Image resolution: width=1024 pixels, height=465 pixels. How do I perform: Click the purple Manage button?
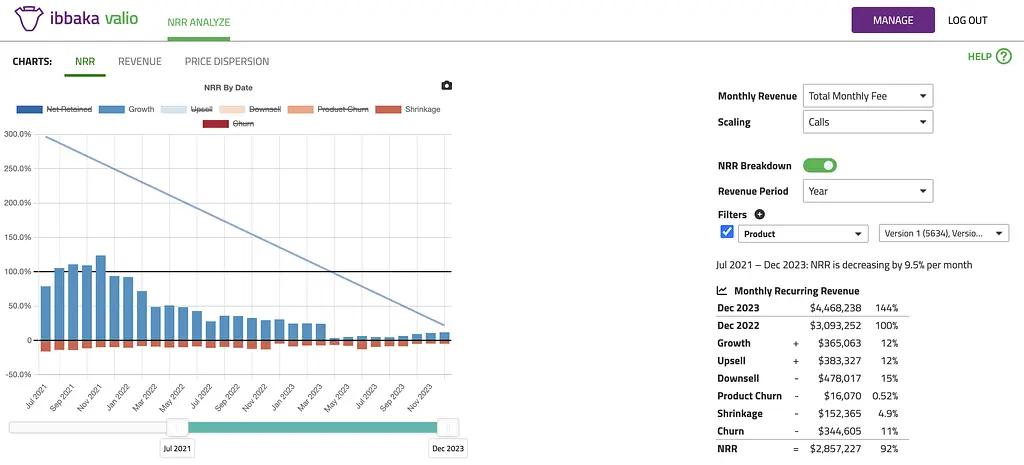point(892,20)
